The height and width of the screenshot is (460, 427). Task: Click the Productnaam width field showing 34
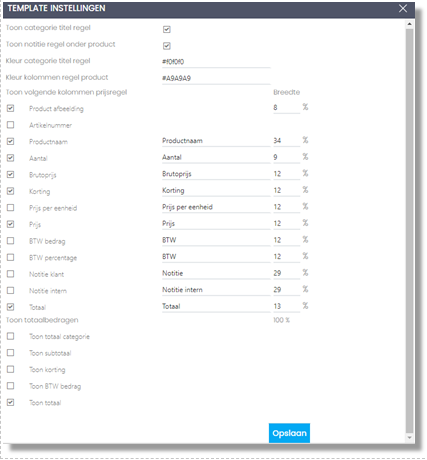pos(286,141)
